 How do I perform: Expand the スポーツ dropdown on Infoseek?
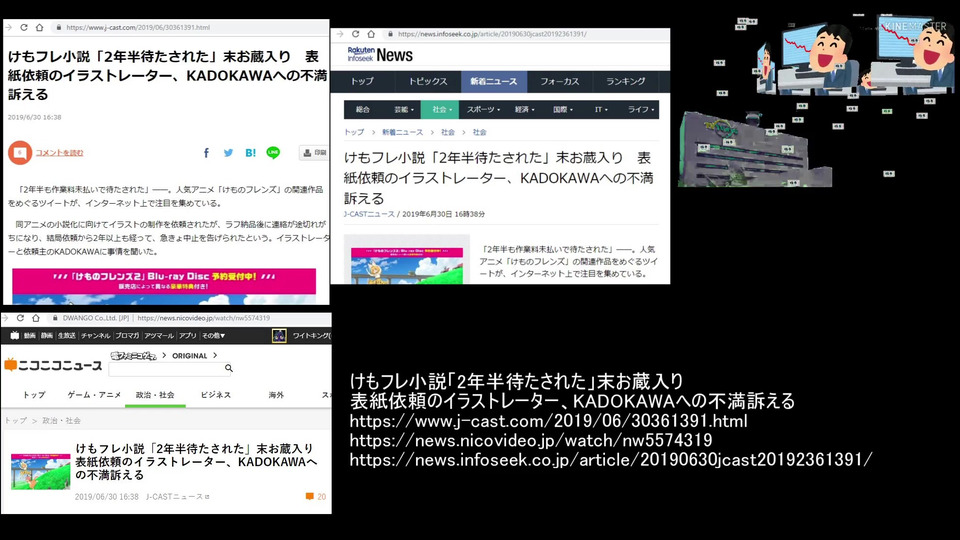(x=484, y=110)
